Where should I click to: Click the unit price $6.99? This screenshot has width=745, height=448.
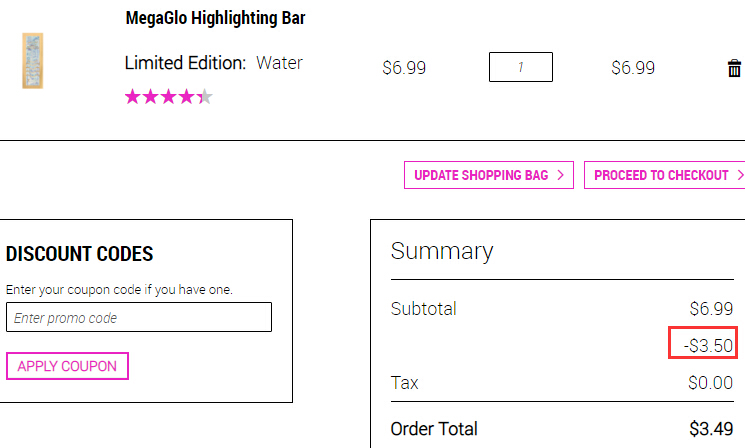[x=404, y=67]
